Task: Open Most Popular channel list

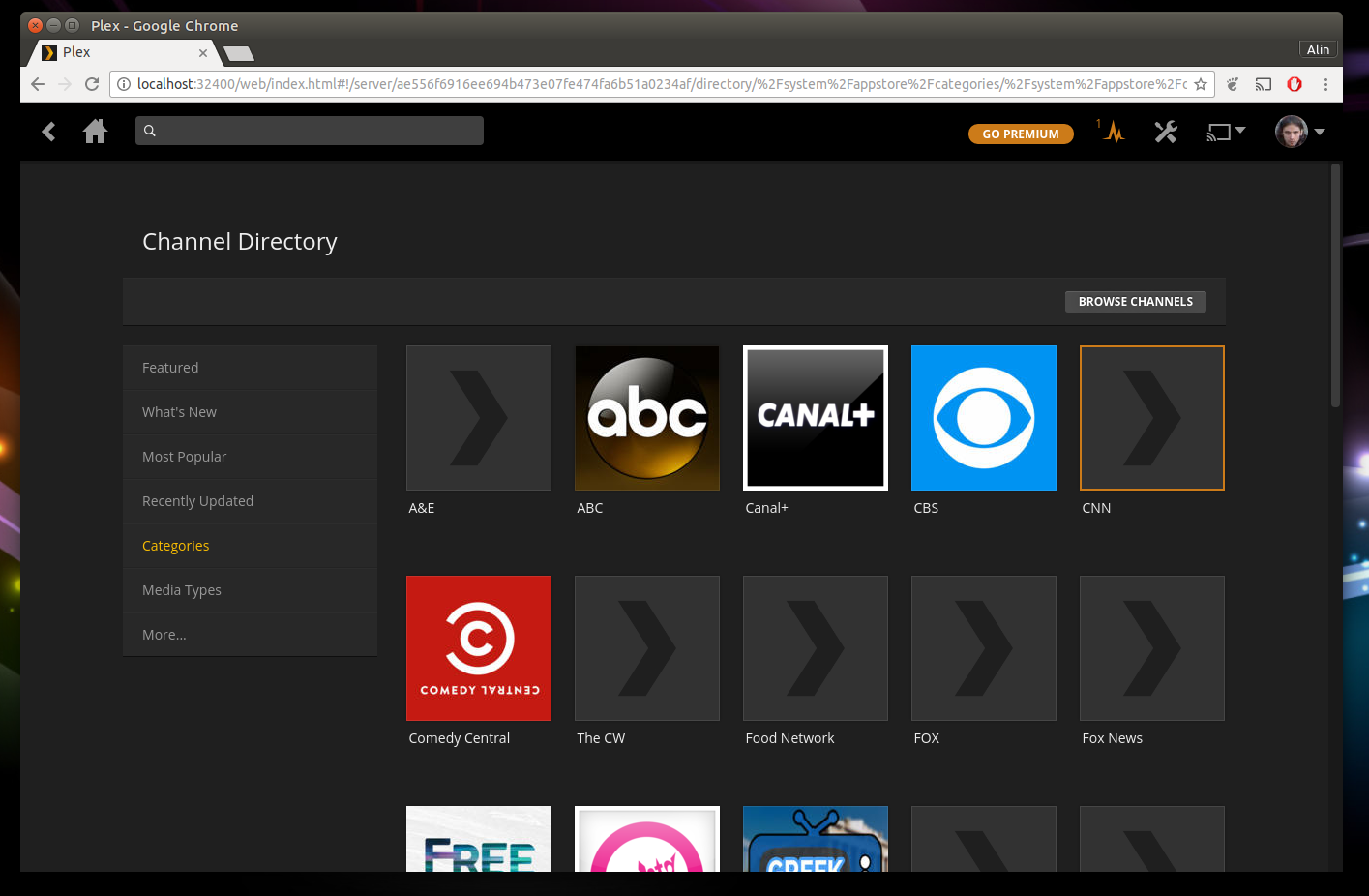Action: (250, 457)
